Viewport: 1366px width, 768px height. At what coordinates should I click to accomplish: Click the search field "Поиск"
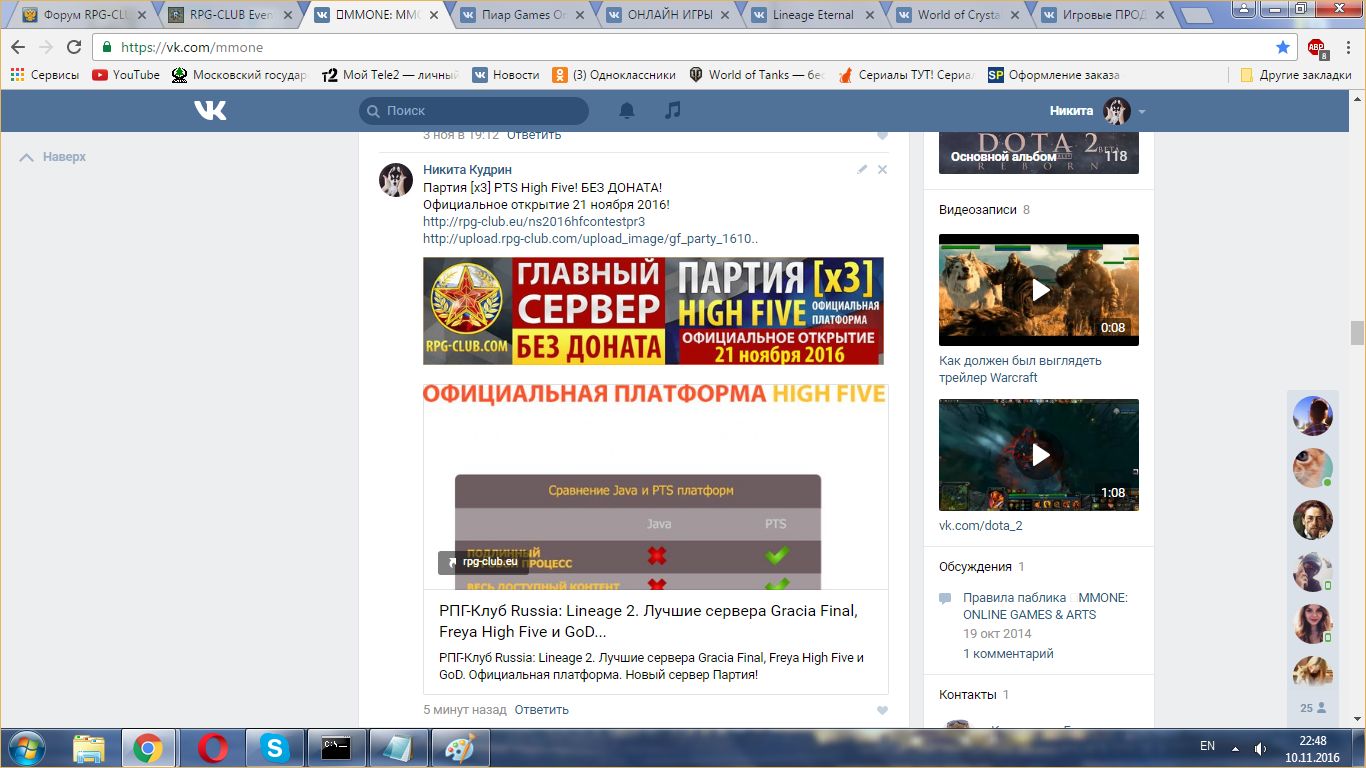[474, 111]
